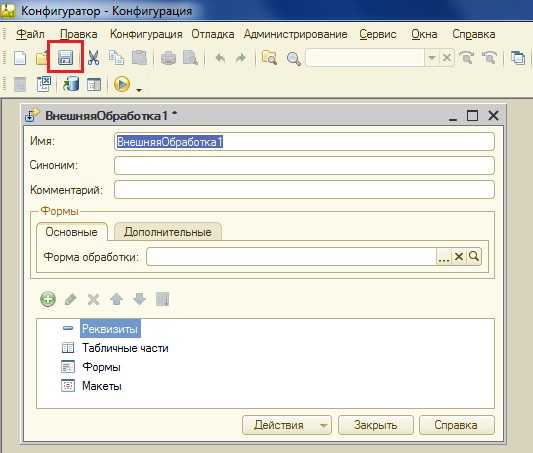Click into the Синоним input field

pos(304,165)
